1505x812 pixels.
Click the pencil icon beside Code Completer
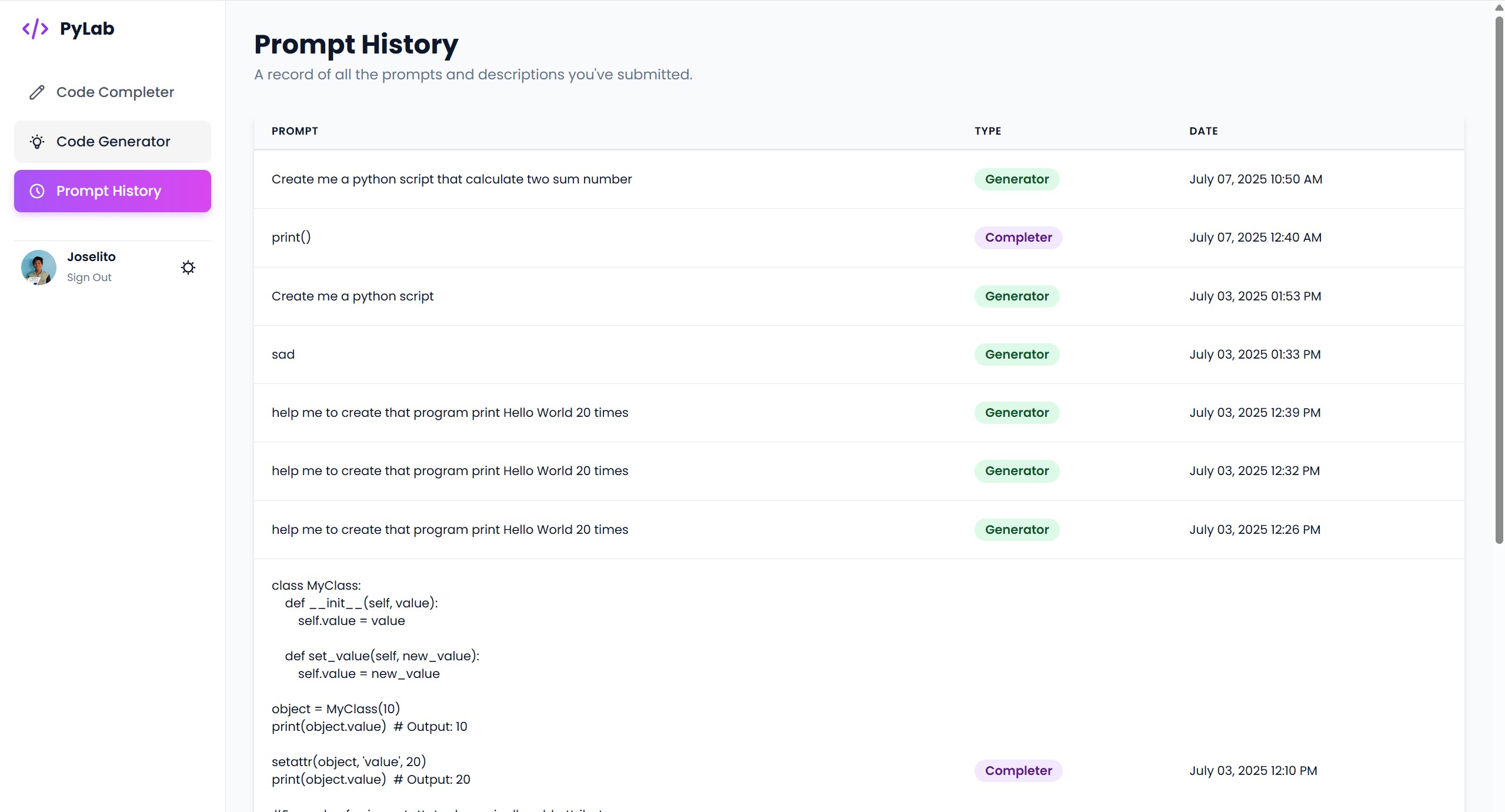point(36,92)
